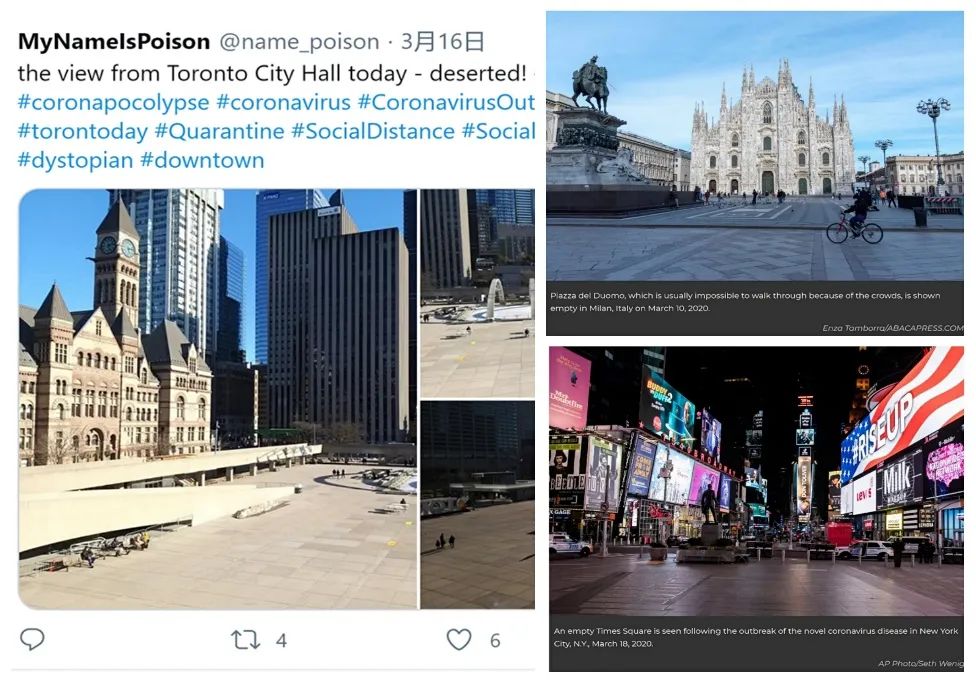
Task: Follow the #torontoday hashtag link
Action: tap(83, 131)
